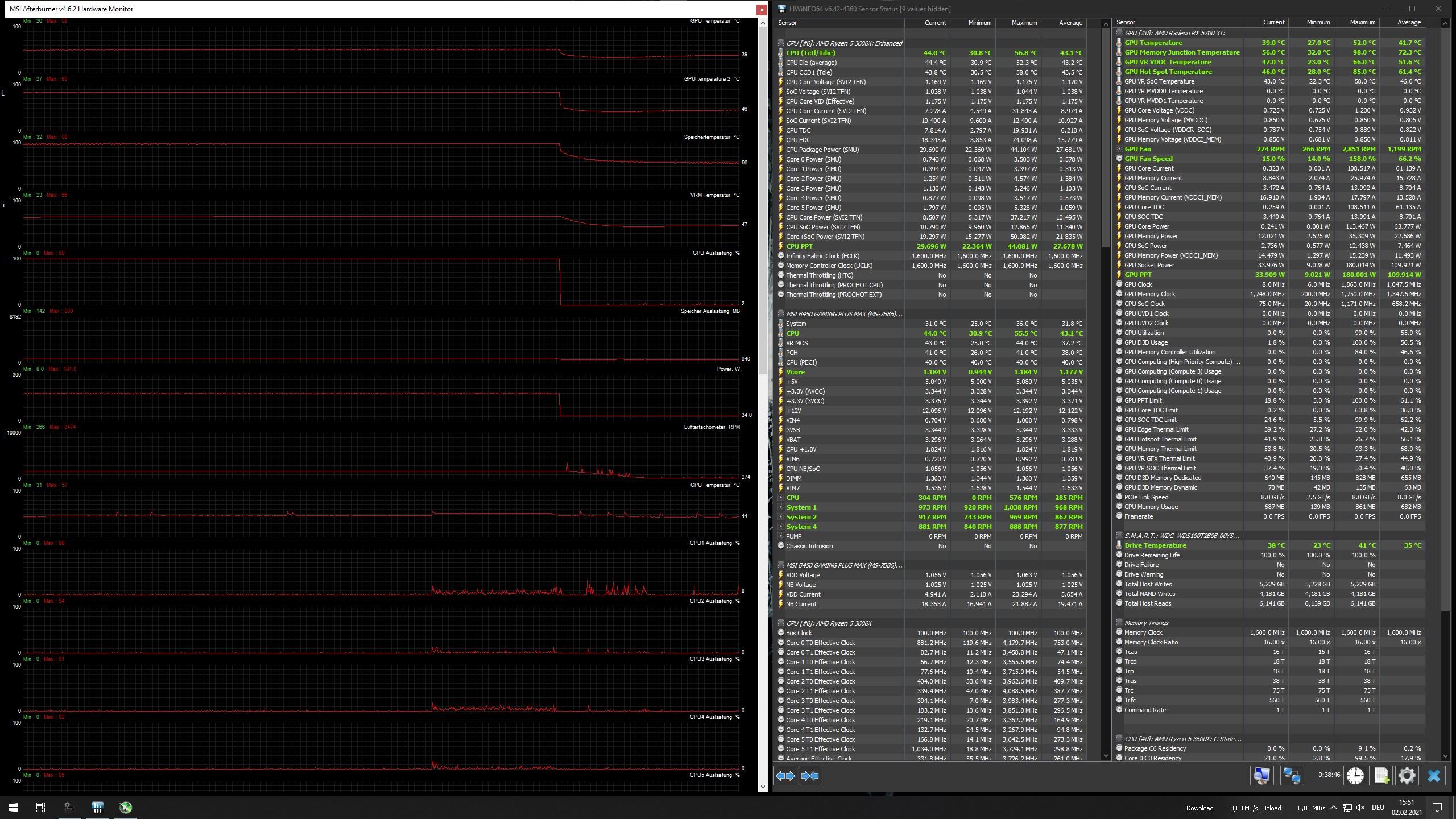Reset sensor values with clock icon
The image size is (1456, 819).
pyautogui.click(x=1355, y=776)
